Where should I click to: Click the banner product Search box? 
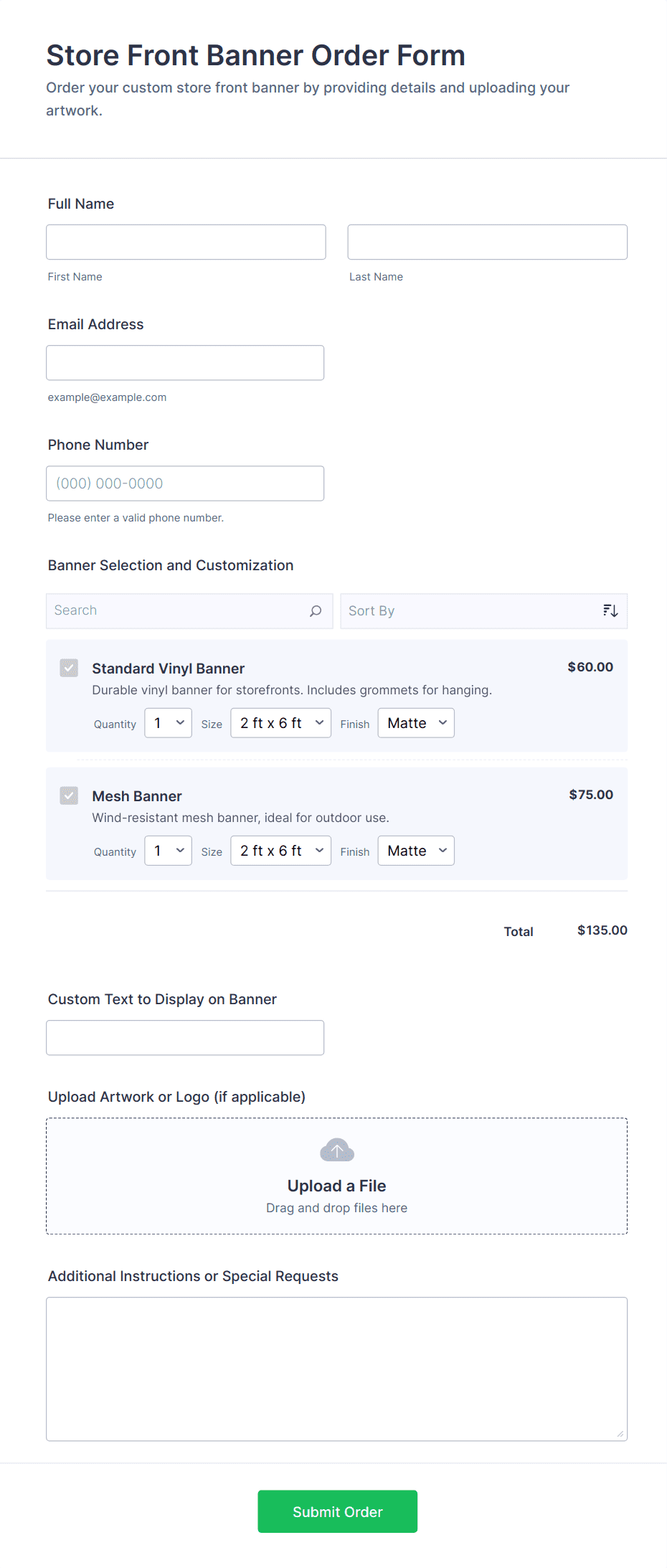[179, 610]
